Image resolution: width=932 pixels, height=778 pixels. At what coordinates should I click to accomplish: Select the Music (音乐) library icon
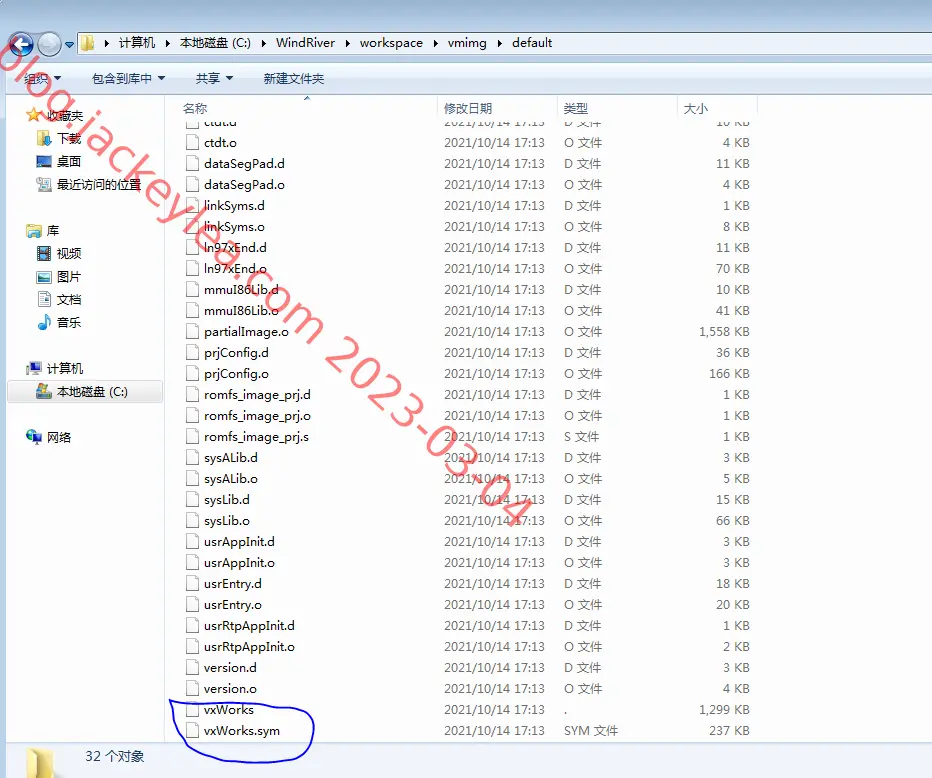pyautogui.click(x=44, y=323)
